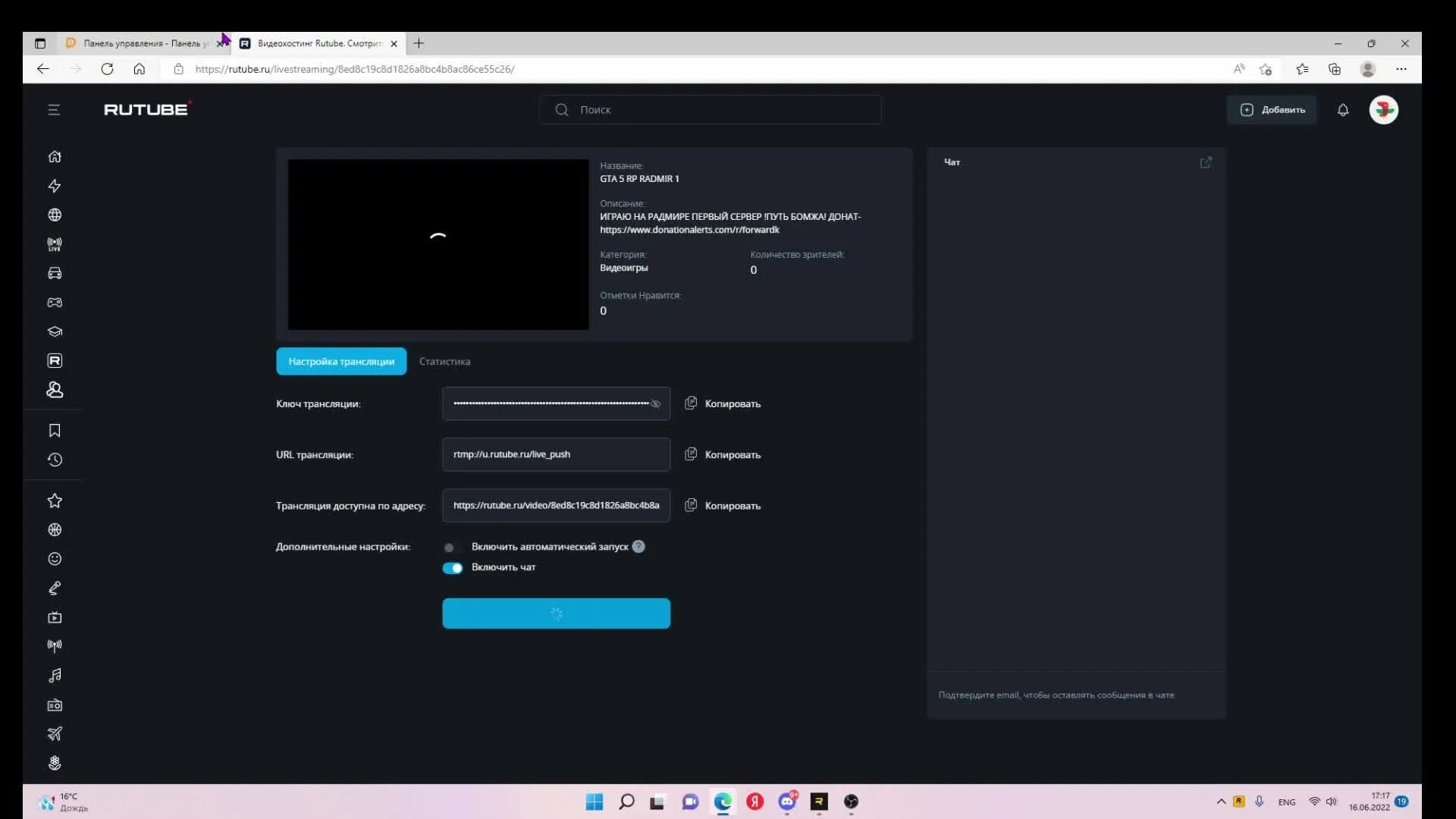This screenshot has height=819, width=1456.
Task: Open Windows taskbar search
Action: point(626,802)
